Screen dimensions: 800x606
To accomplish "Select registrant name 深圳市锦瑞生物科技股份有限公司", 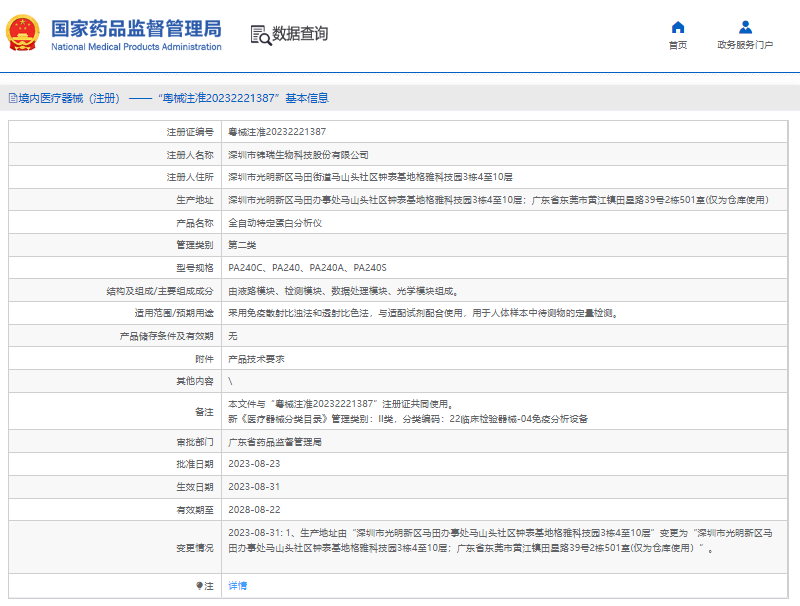I will tap(298, 155).
